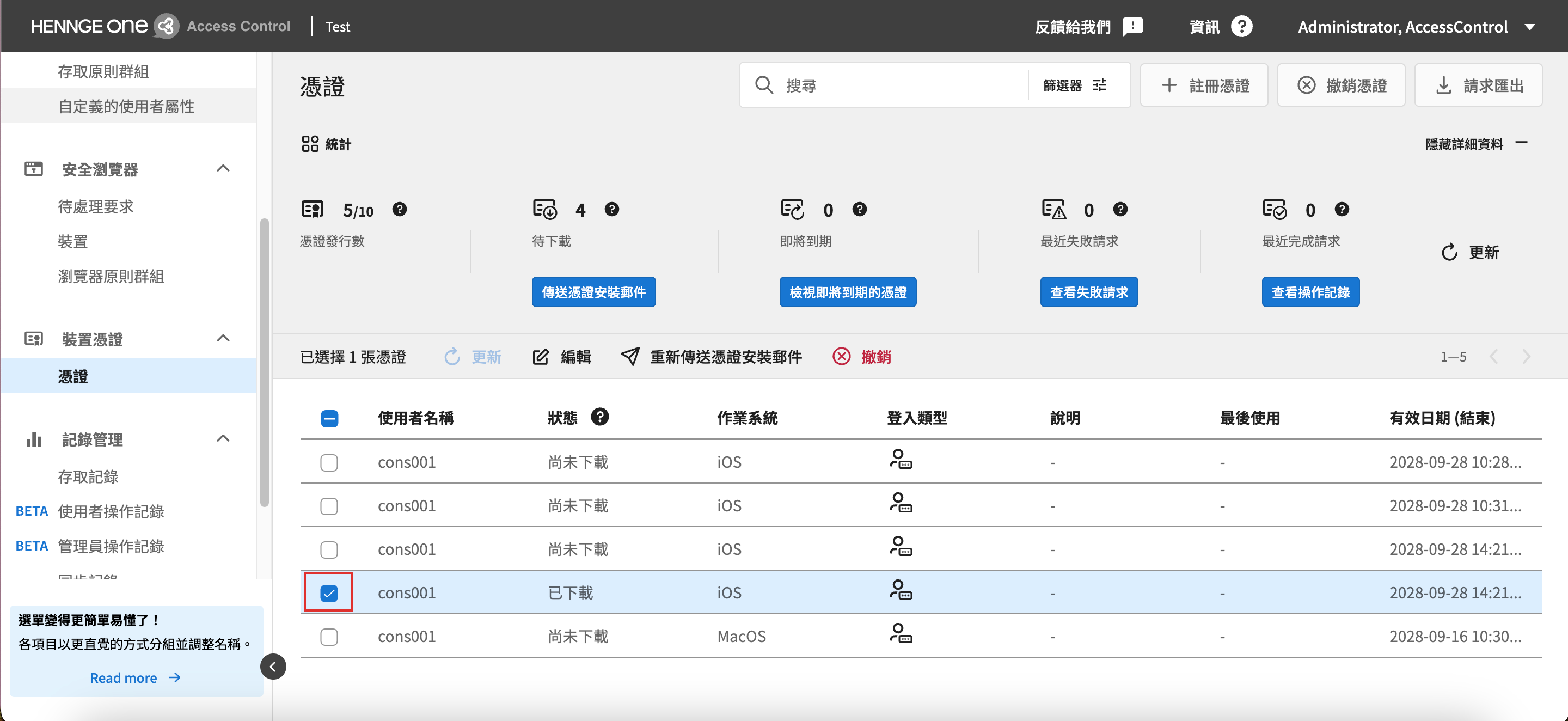1568x721 pixels.
Task: Click 更新 in the selection toolbar
Action: click(x=473, y=357)
